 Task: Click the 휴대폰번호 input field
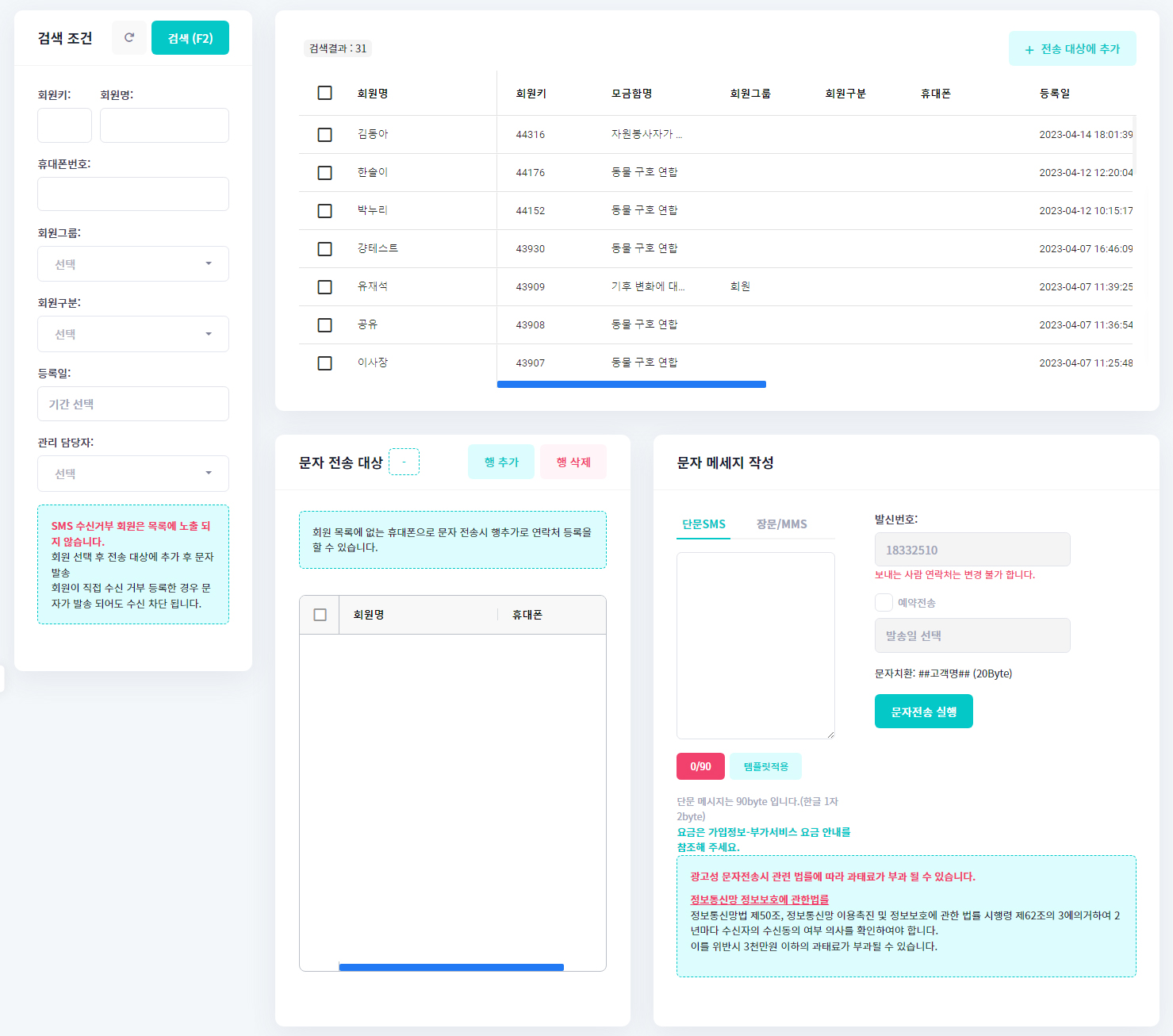[x=133, y=194]
